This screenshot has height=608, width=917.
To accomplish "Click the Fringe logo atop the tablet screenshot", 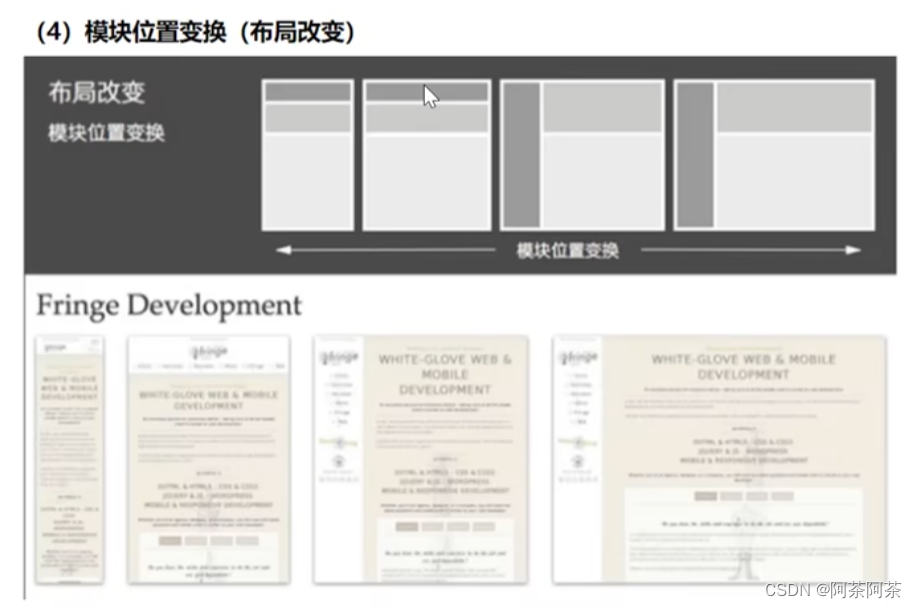I will click(209, 351).
